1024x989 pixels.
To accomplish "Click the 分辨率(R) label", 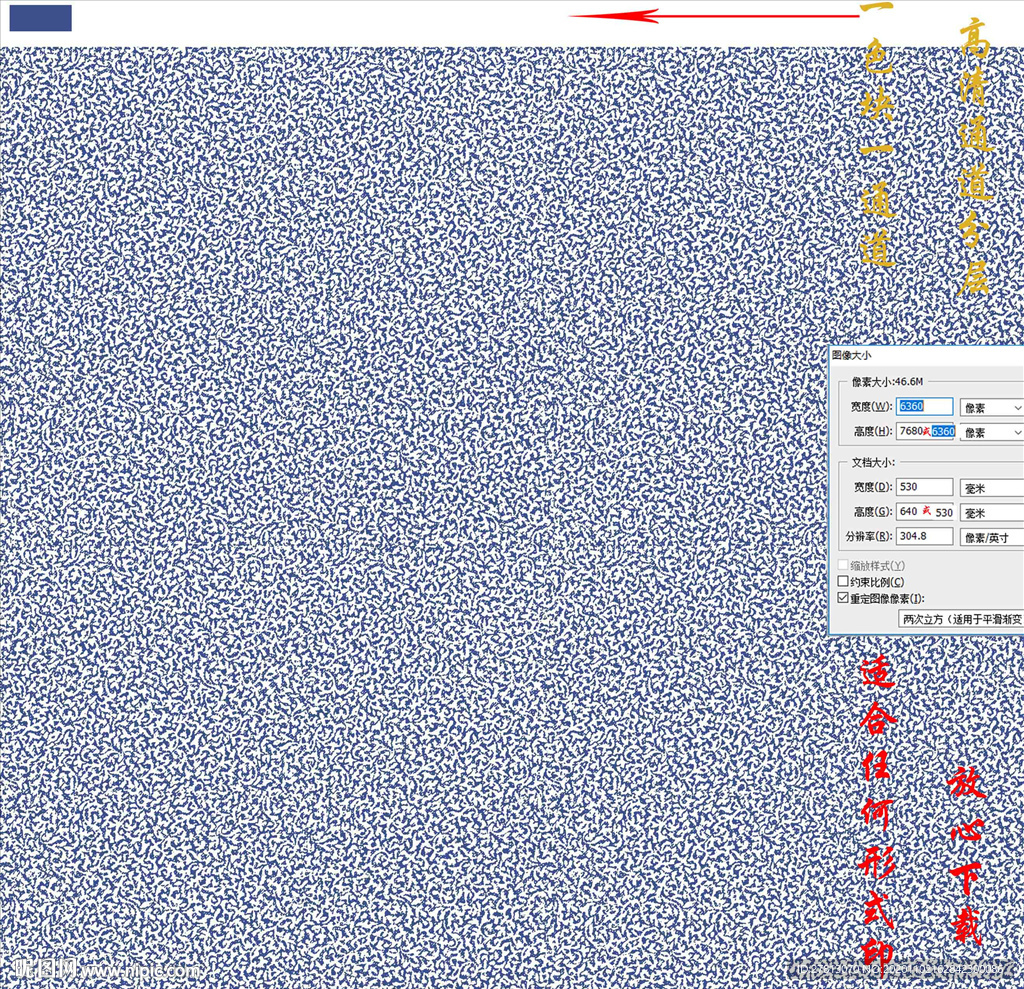I will point(869,536).
